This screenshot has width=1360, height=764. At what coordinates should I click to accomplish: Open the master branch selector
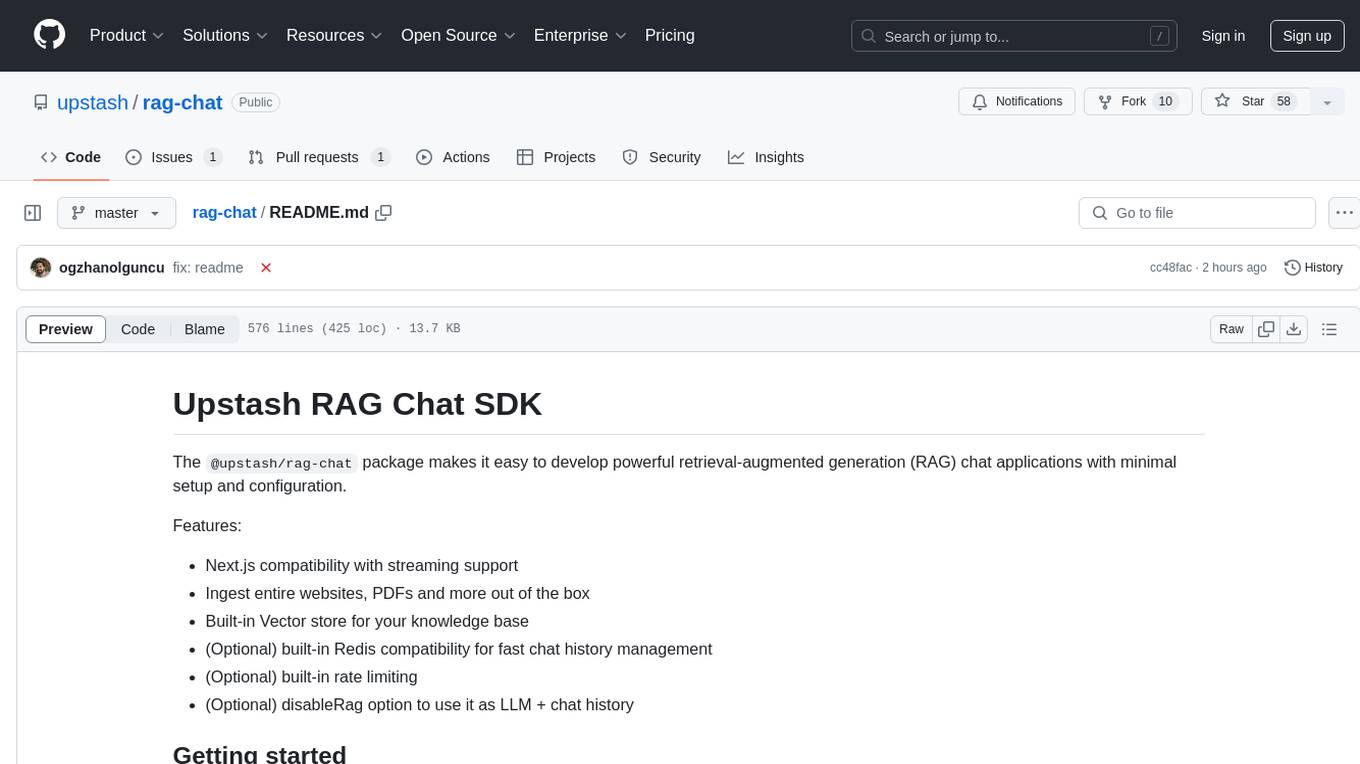tap(116, 213)
